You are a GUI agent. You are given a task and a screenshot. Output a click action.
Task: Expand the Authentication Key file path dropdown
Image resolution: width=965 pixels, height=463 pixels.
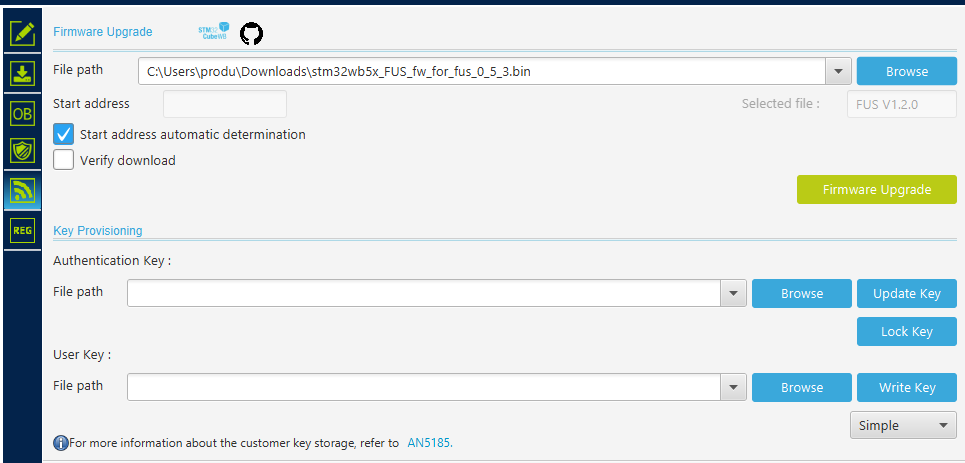point(734,293)
